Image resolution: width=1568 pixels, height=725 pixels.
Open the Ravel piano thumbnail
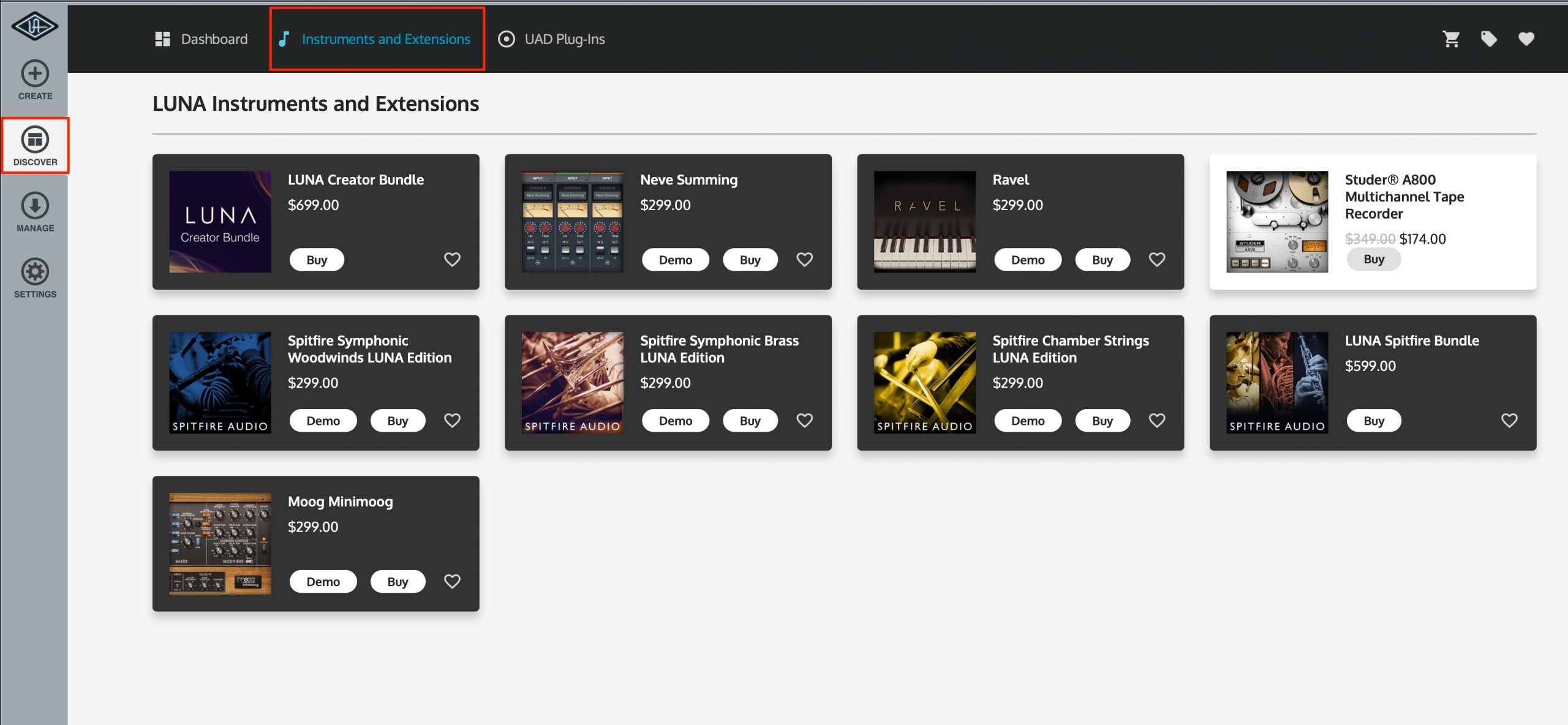[924, 222]
